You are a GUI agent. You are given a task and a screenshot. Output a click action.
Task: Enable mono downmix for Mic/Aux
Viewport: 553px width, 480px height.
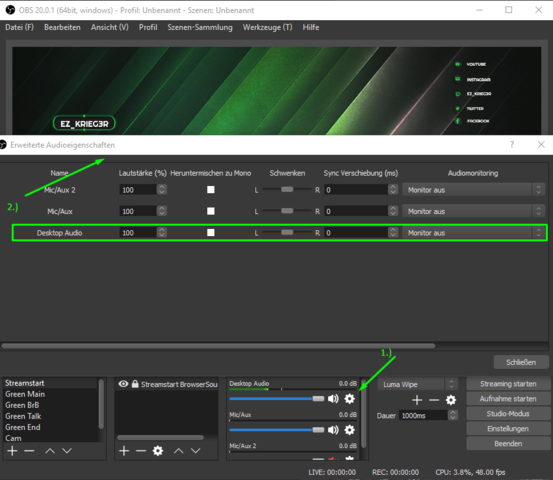click(211, 211)
